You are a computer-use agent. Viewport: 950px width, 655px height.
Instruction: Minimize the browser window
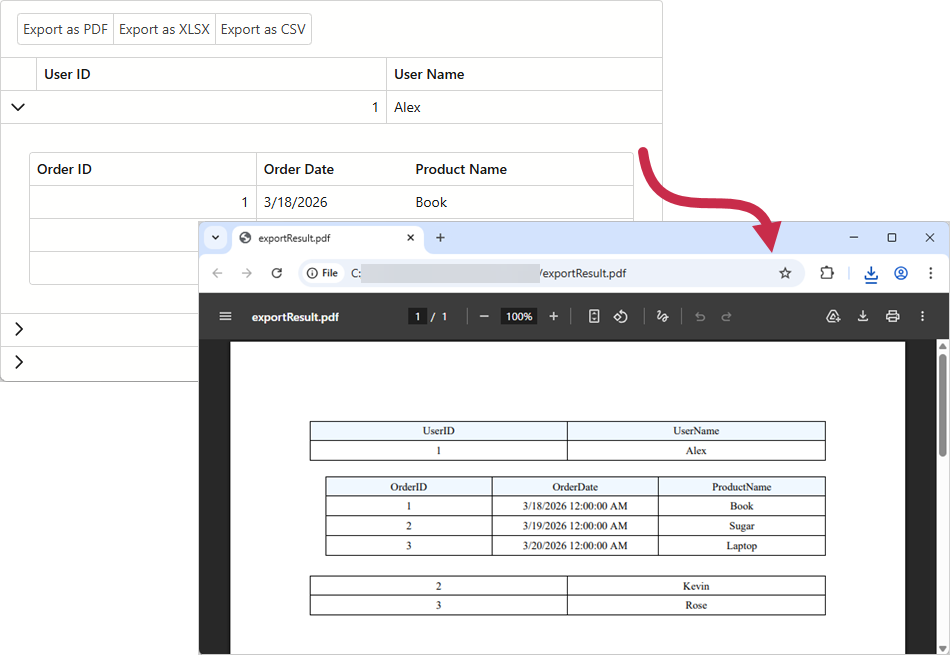[854, 238]
